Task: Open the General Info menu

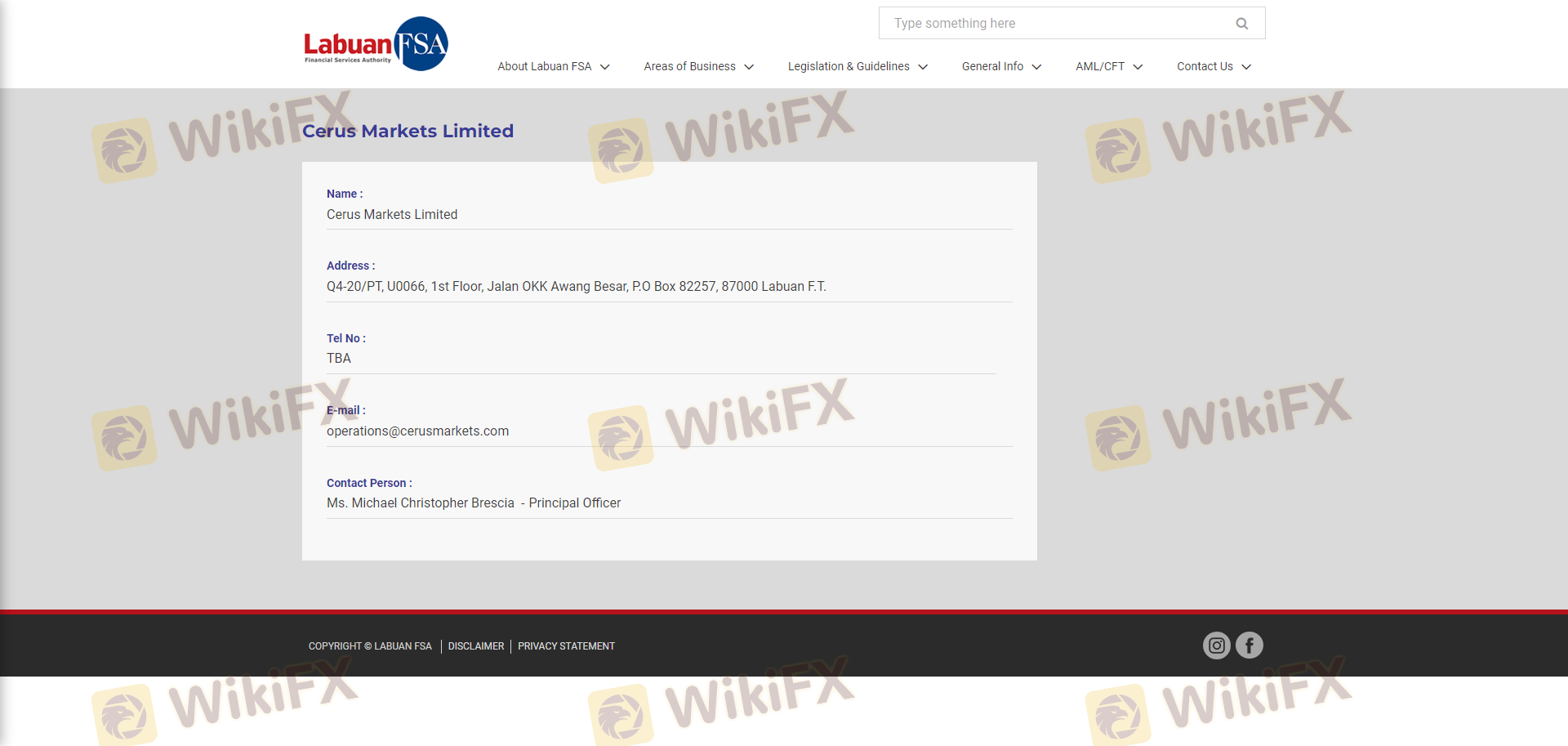Action: click(992, 66)
